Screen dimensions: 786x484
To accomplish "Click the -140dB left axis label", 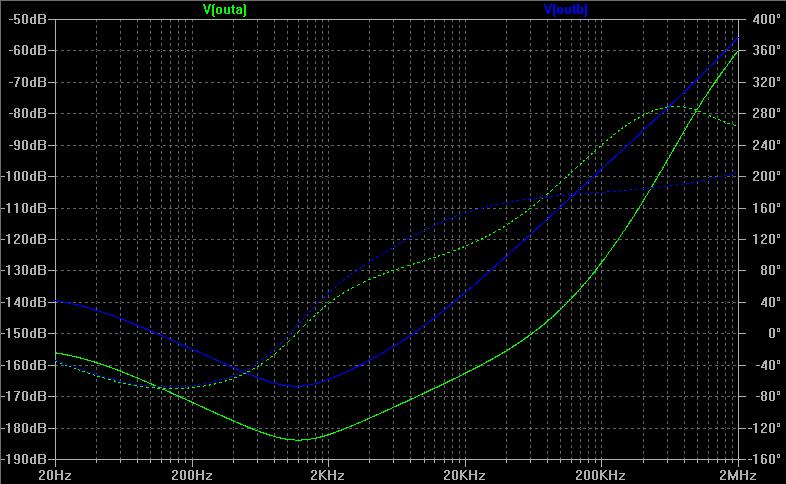I will (x=24, y=302).
